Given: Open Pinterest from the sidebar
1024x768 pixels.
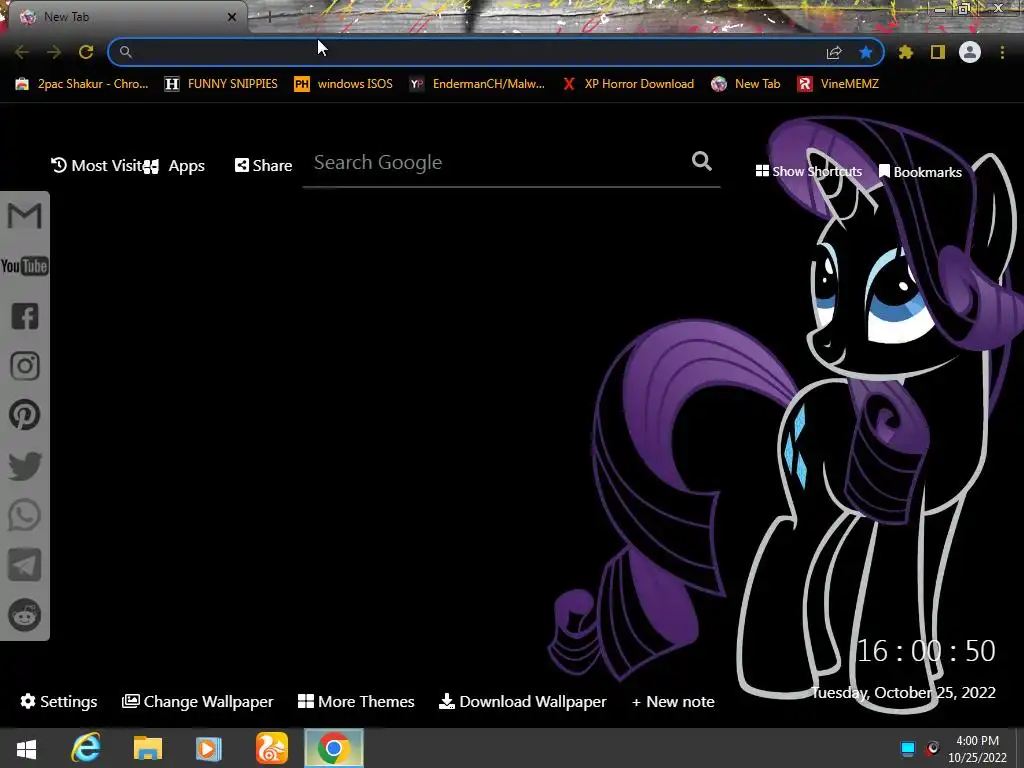Looking at the screenshot, I should (x=25, y=415).
